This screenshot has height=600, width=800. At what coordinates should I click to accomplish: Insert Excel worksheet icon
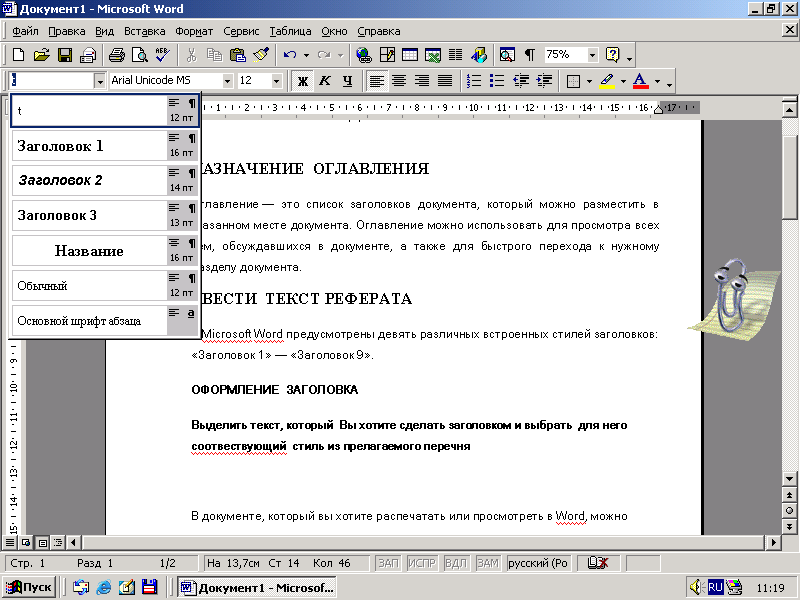coord(433,55)
